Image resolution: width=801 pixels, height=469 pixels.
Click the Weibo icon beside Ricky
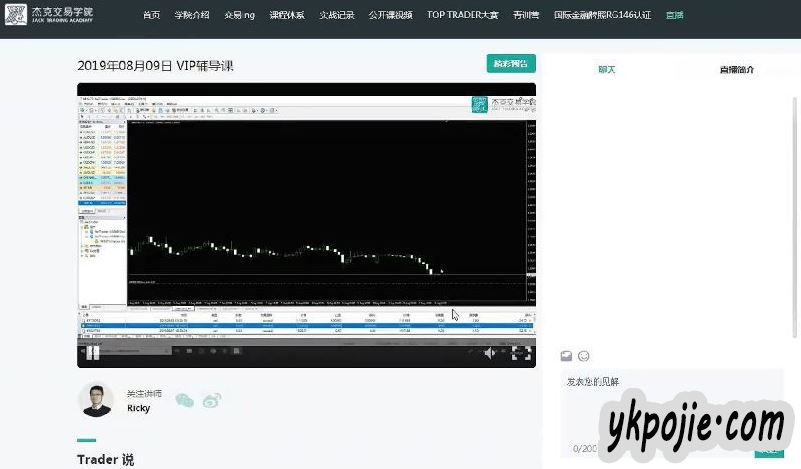tap(212, 400)
